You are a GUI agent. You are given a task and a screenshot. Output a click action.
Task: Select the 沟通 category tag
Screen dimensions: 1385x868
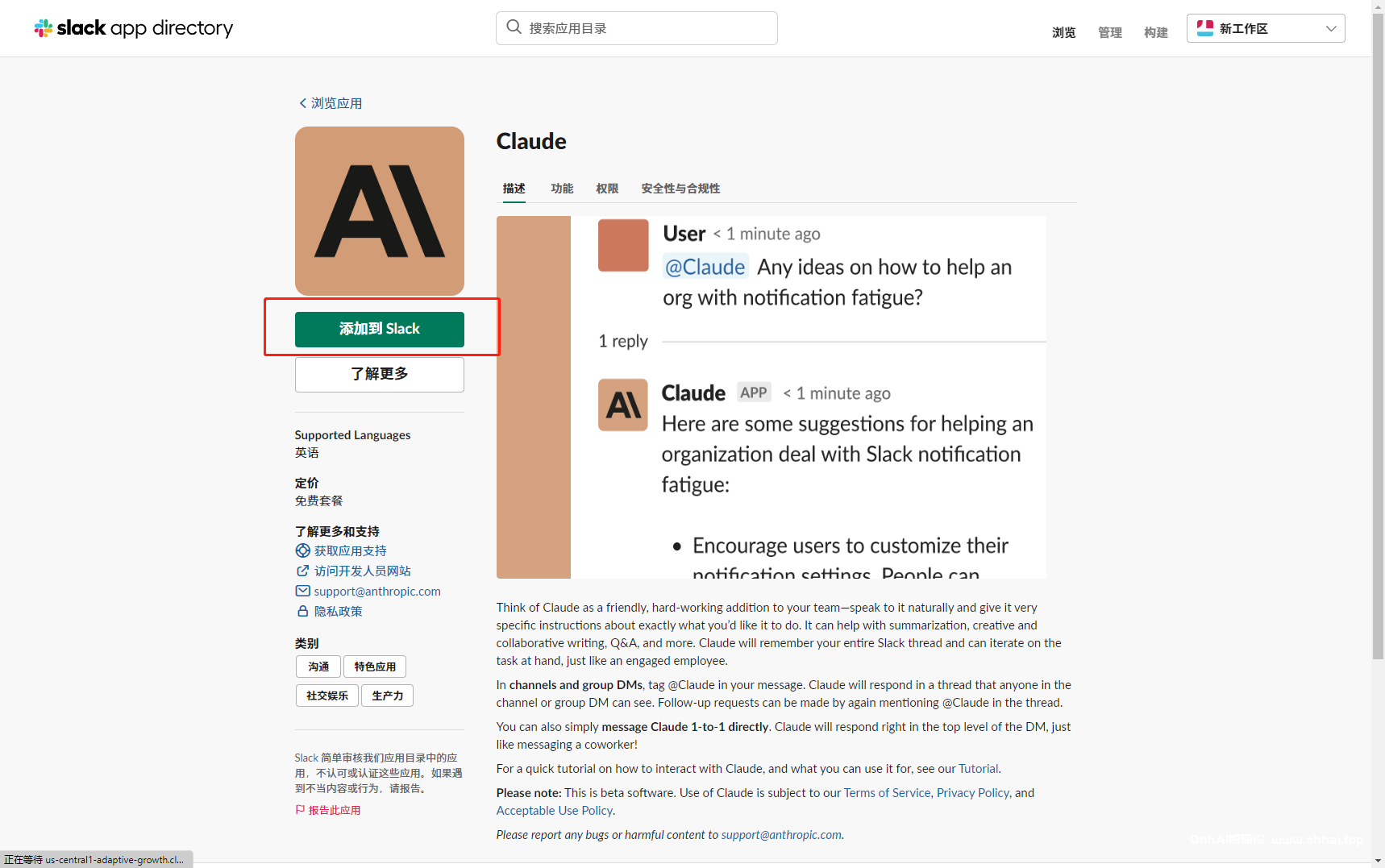click(x=318, y=667)
